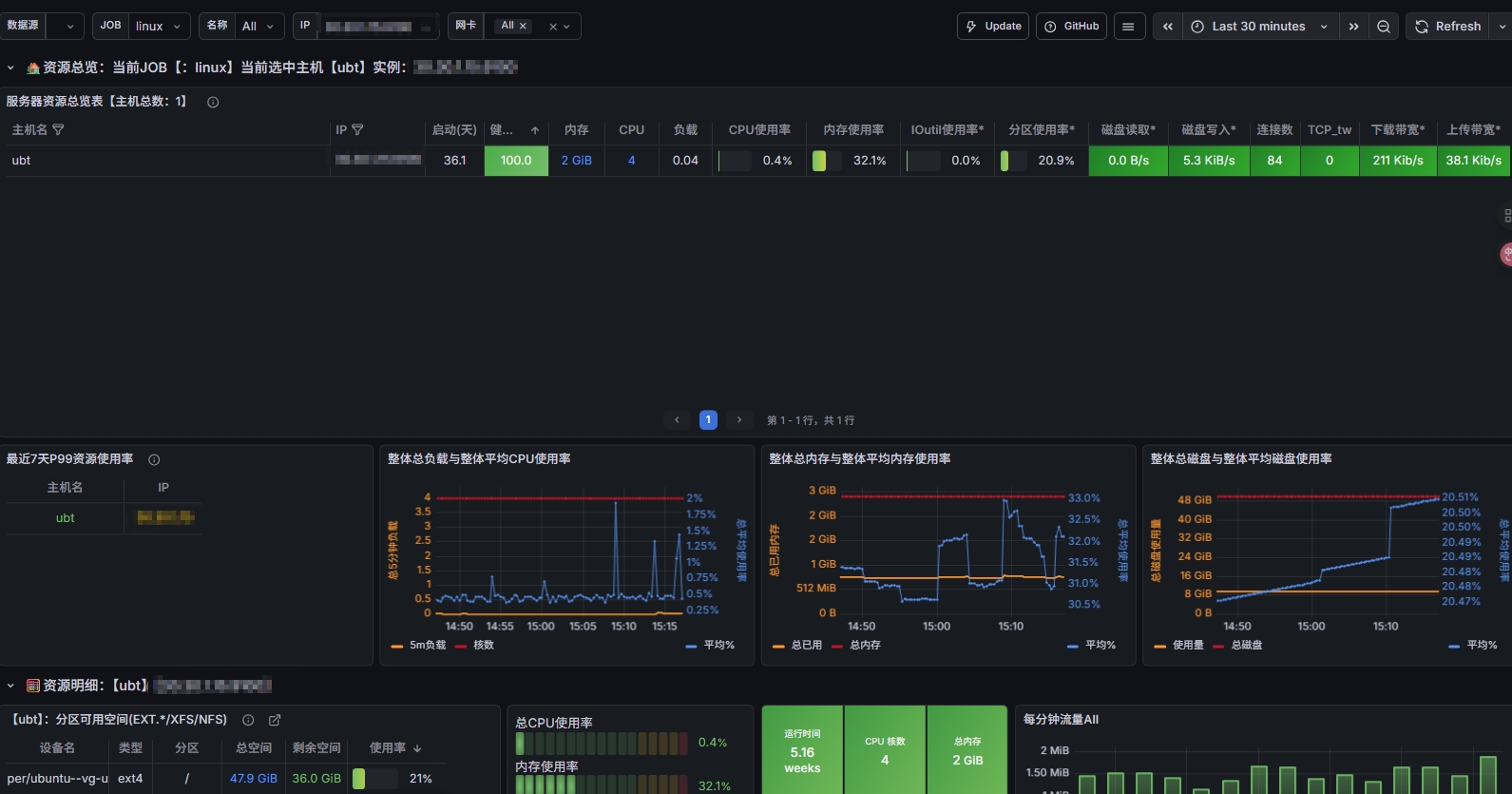Click the info icon beside 服务器资源总览表 title
This screenshot has height=794, width=1512.
213,102
